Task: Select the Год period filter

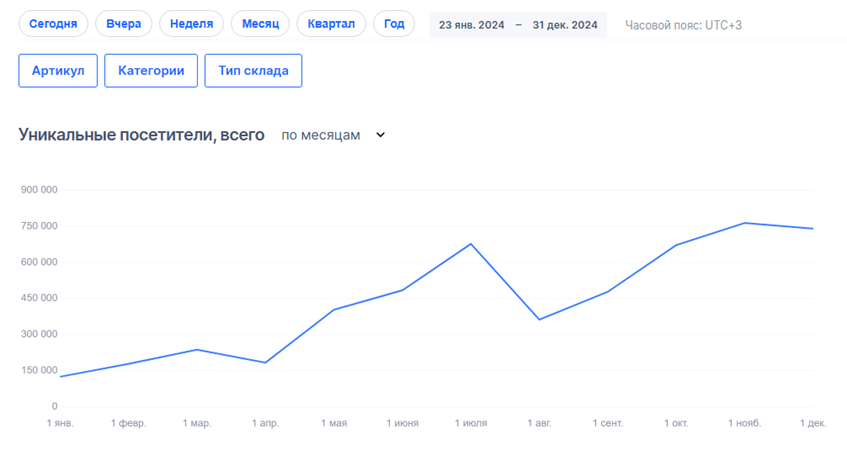Action: tap(394, 24)
